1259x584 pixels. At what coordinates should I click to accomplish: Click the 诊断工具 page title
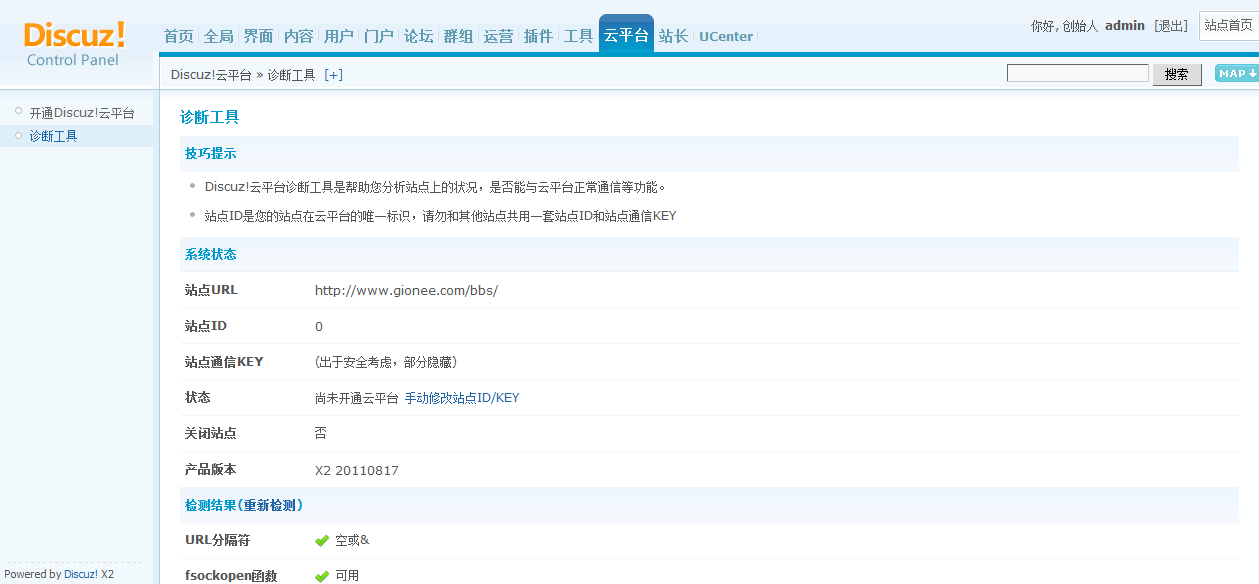point(210,117)
